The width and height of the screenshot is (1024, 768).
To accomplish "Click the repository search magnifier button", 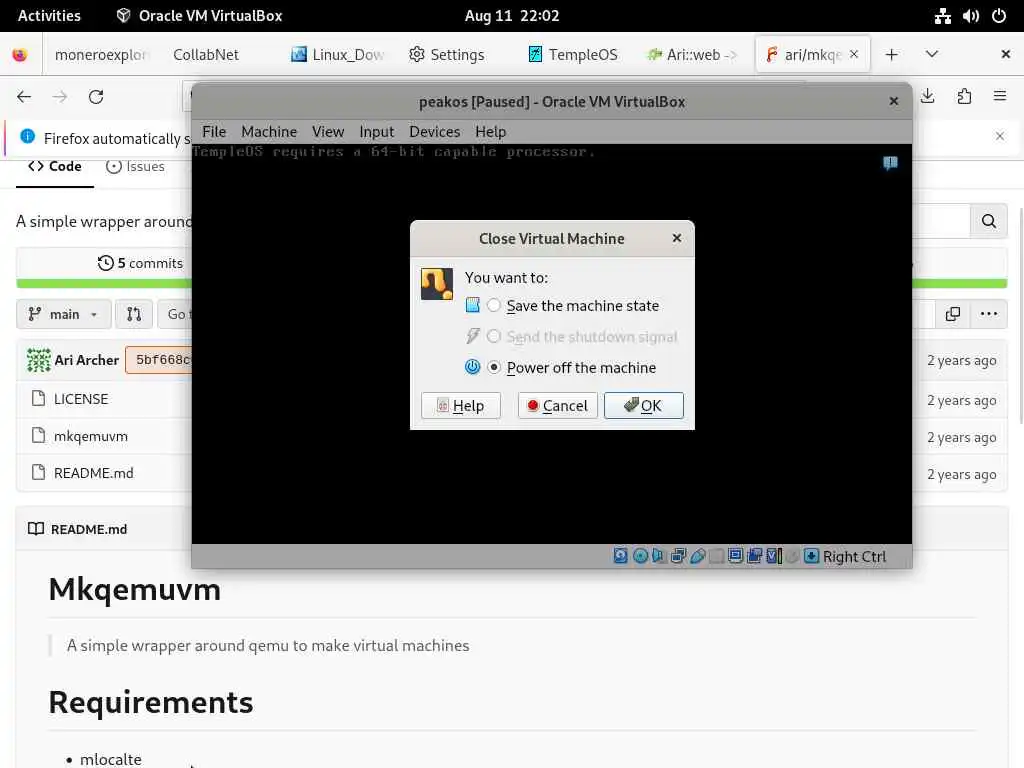I will click(x=989, y=221).
